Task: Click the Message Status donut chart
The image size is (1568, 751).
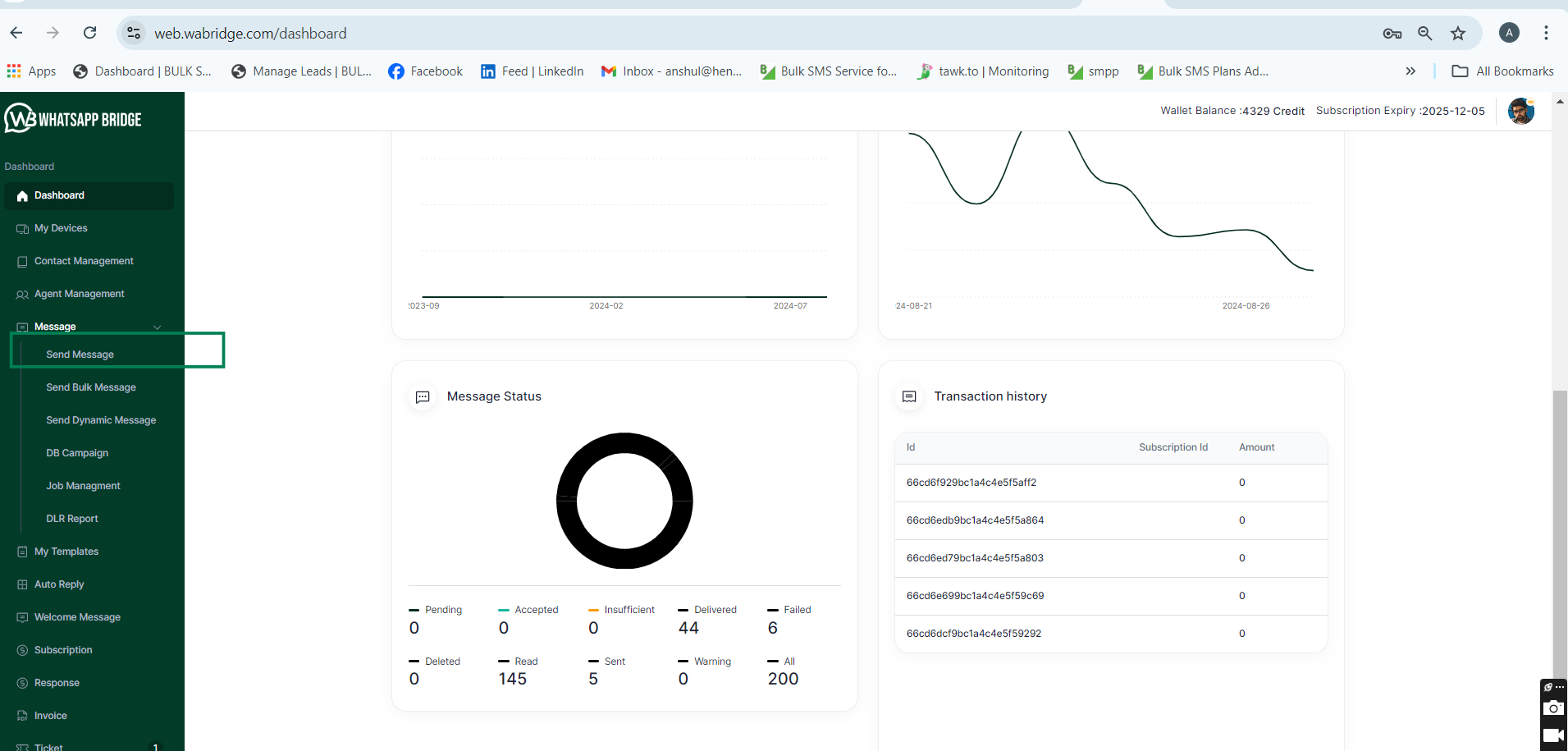Action: click(x=624, y=501)
